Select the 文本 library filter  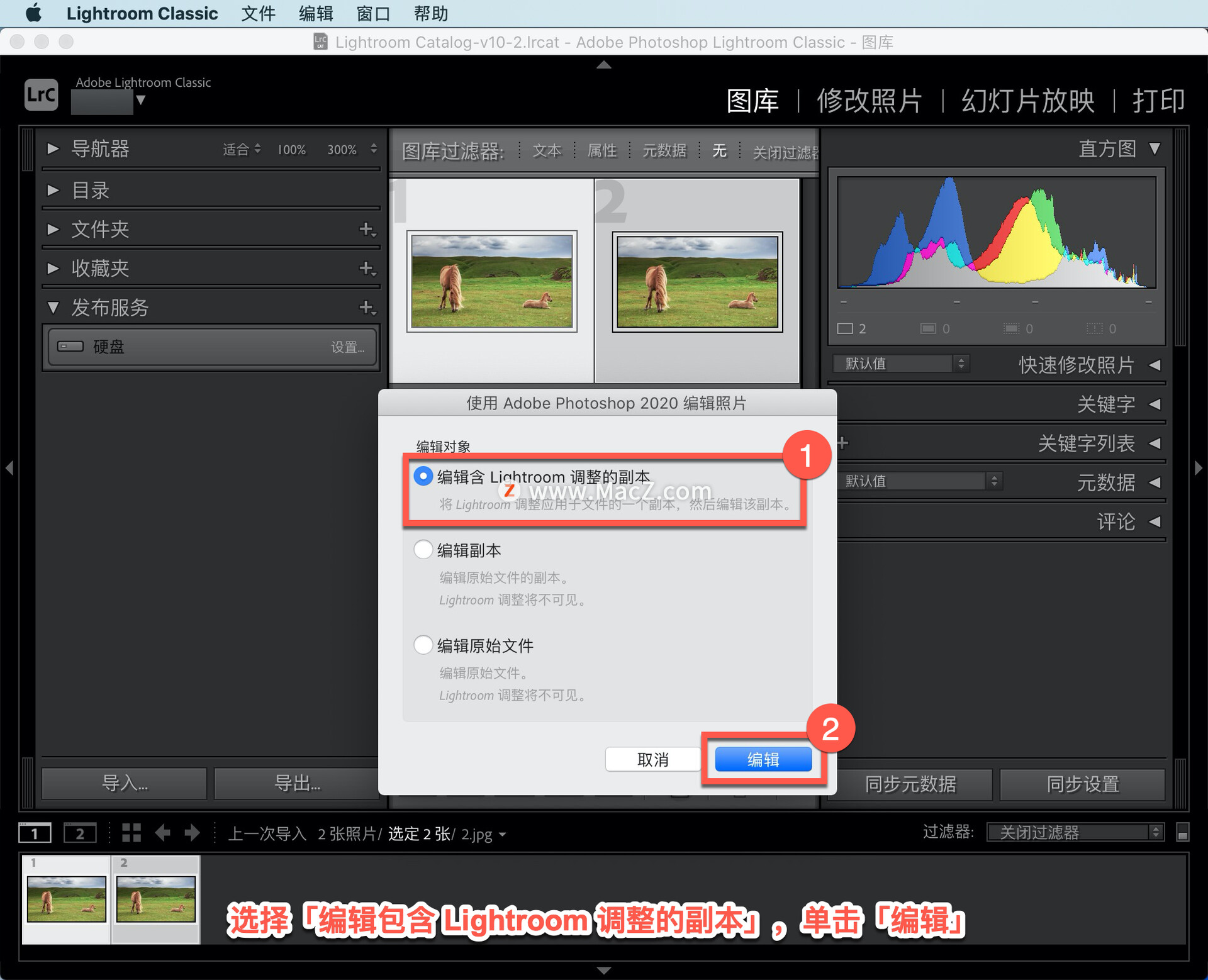[547, 150]
